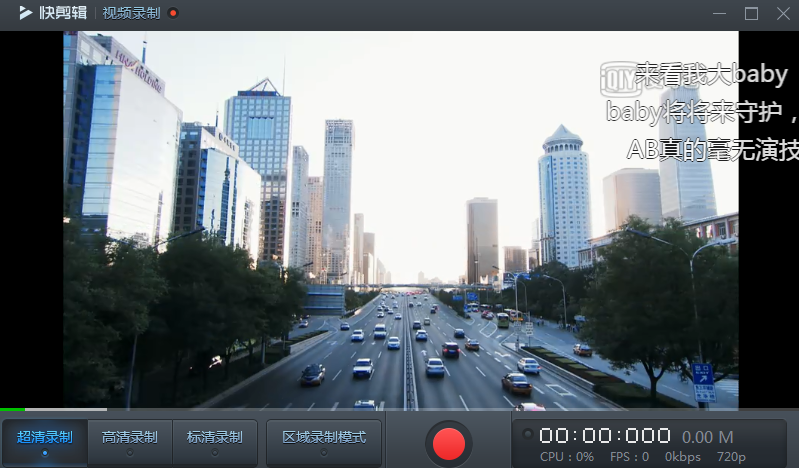Minimize the 快剪辑 recorder window

click(719, 13)
